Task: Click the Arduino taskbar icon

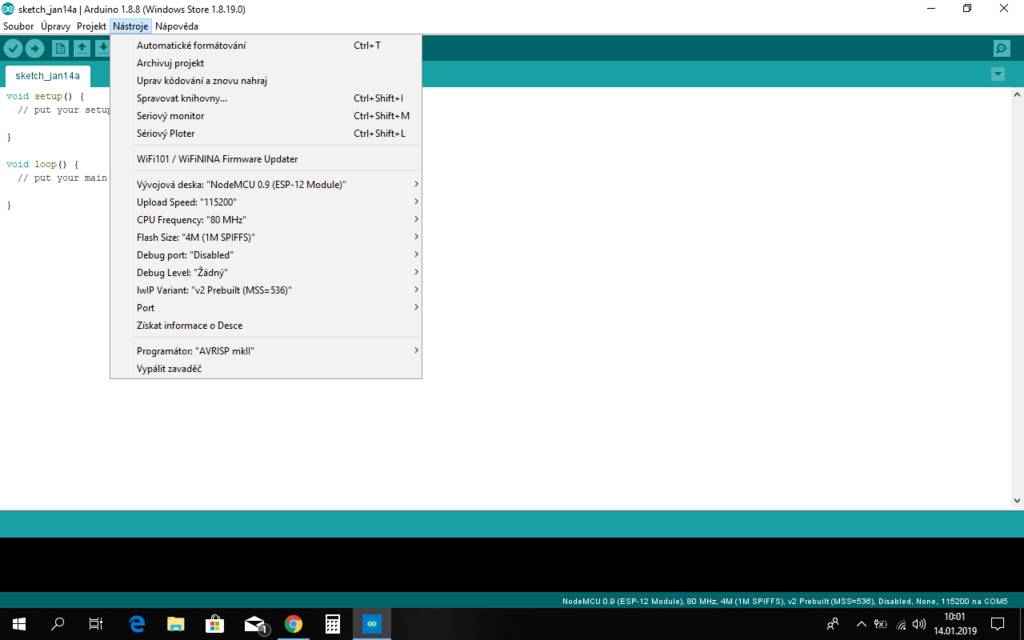Action: (372, 624)
